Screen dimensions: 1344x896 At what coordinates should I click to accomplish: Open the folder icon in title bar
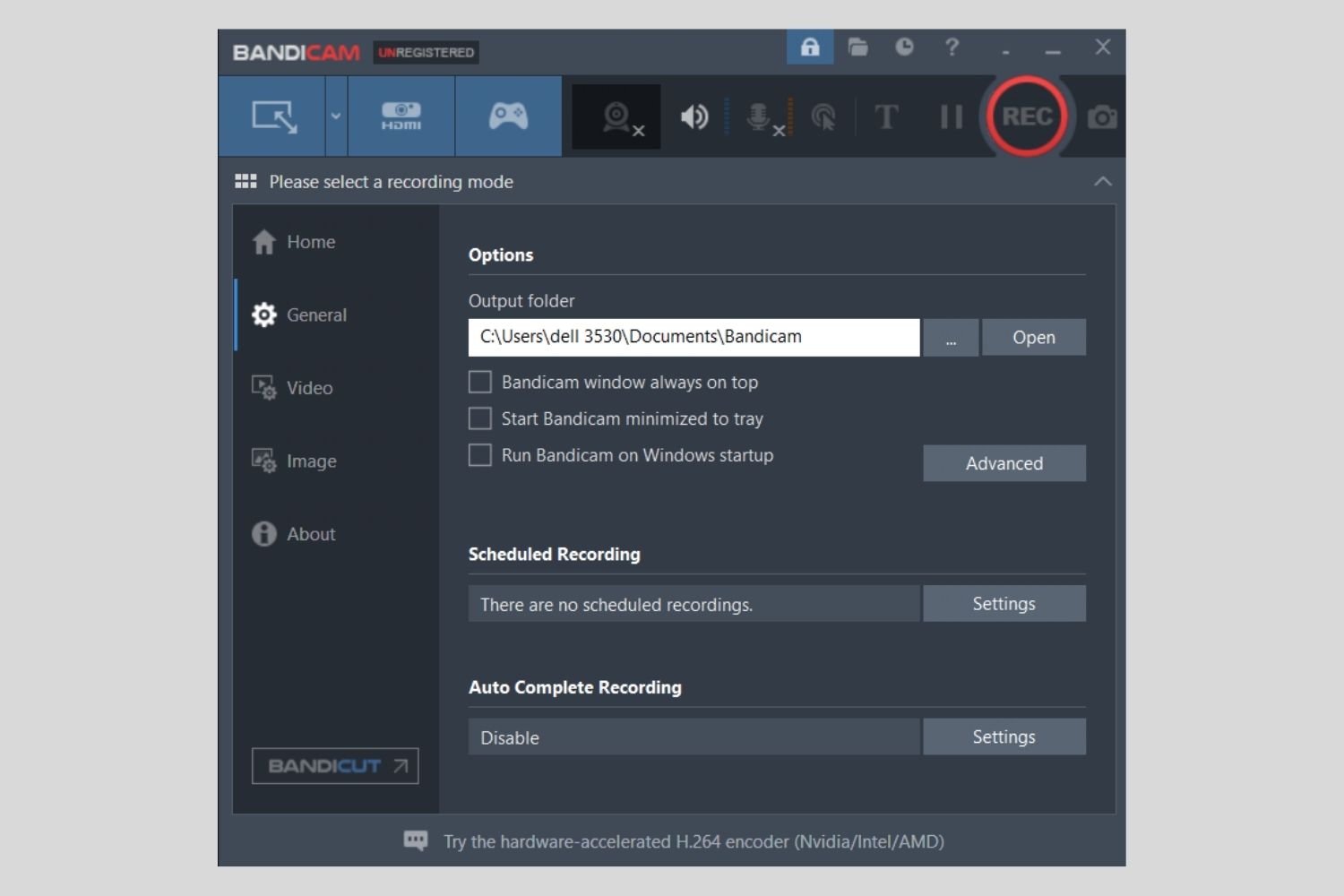coord(857,47)
